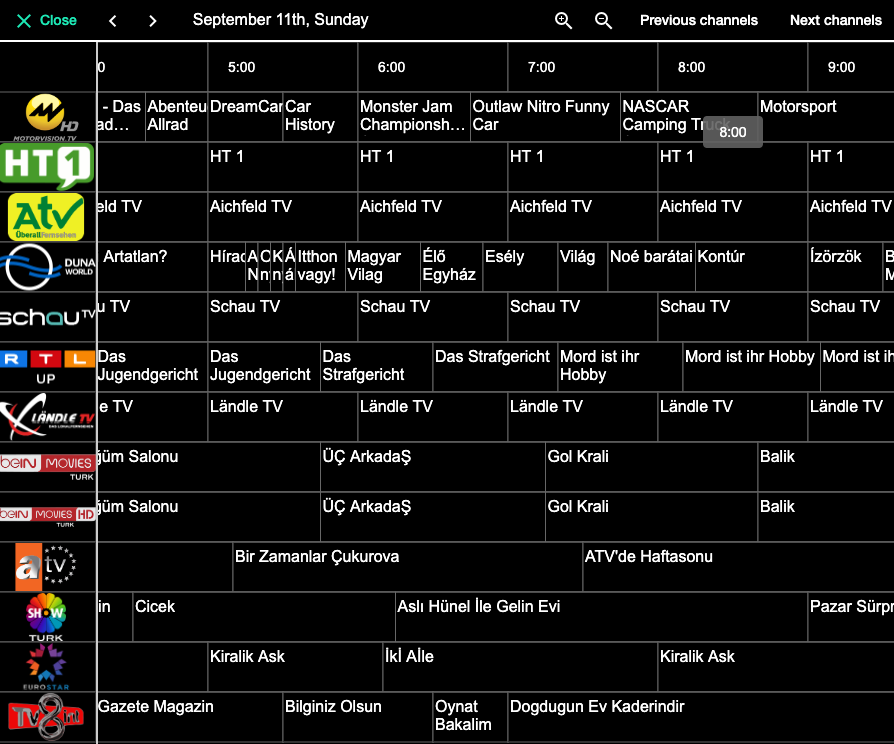Open Abenteuer Allrad program
The image size is (894, 744).
pyautogui.click(x=177, y=117)
